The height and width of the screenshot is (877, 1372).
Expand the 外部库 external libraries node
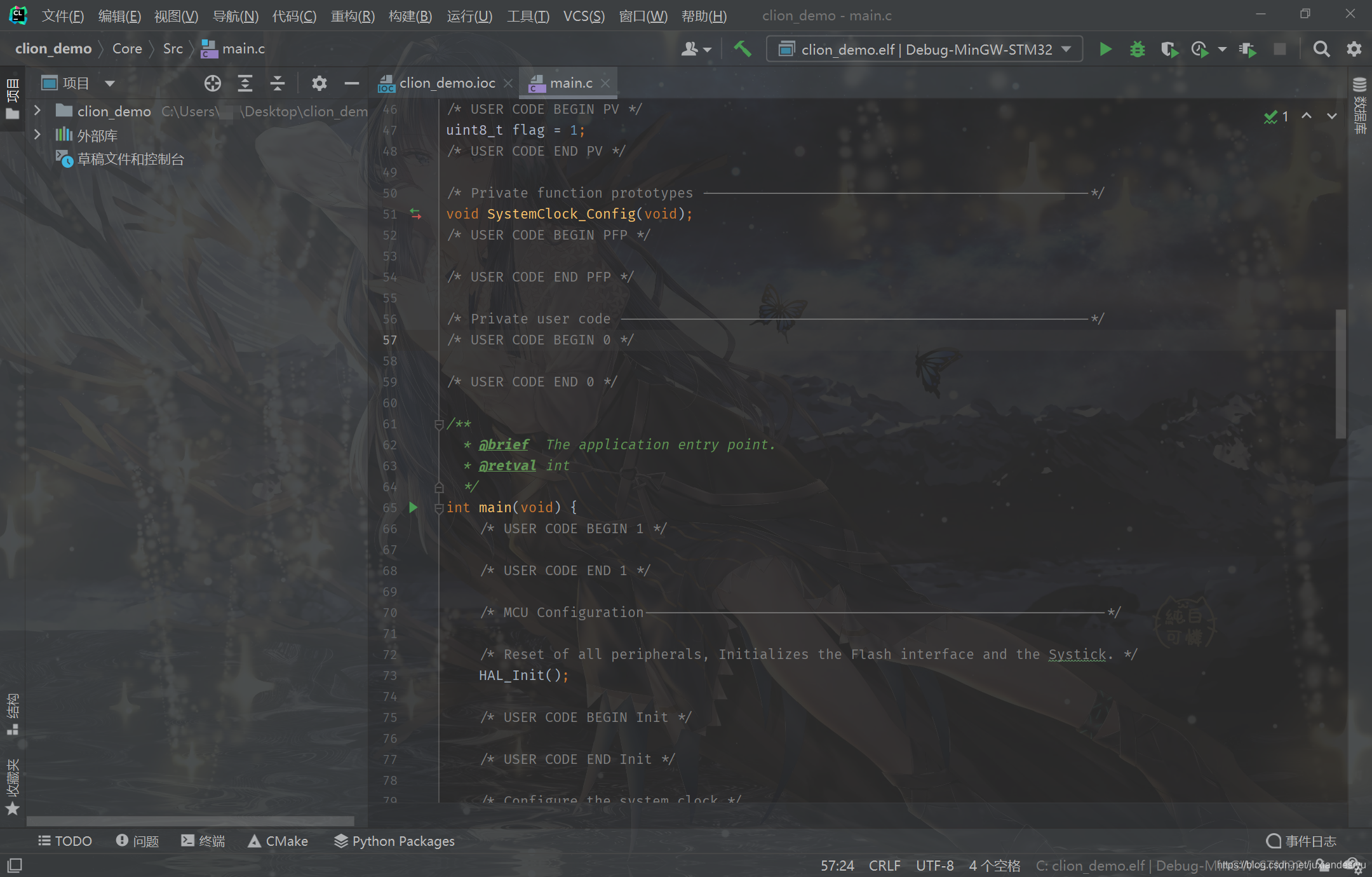pyautogui.click(x=37, y=135)
